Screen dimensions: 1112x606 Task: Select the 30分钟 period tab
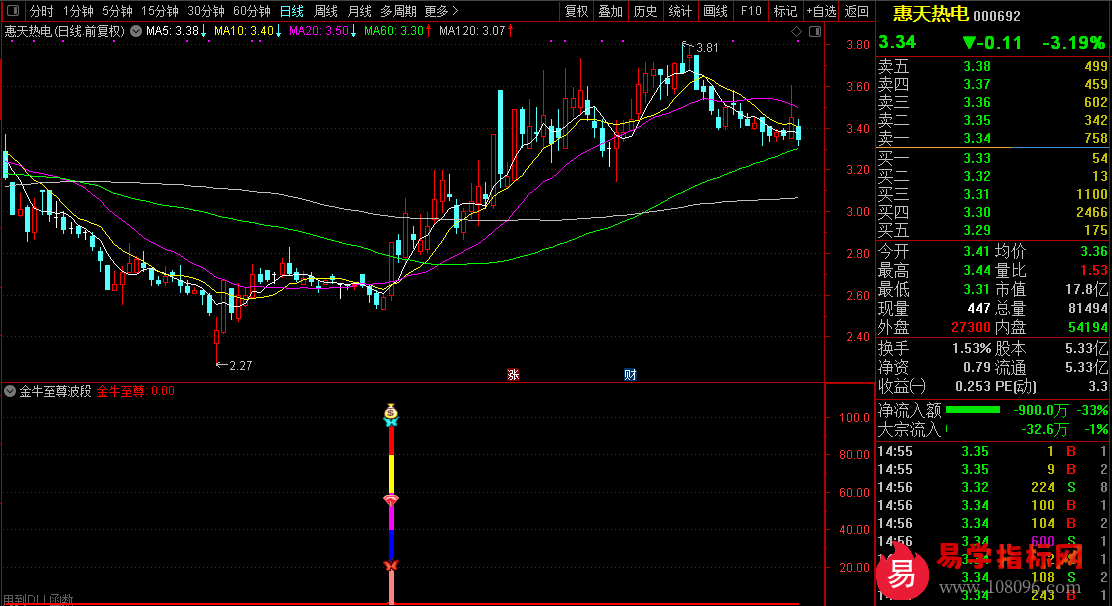tap(206, 11)
